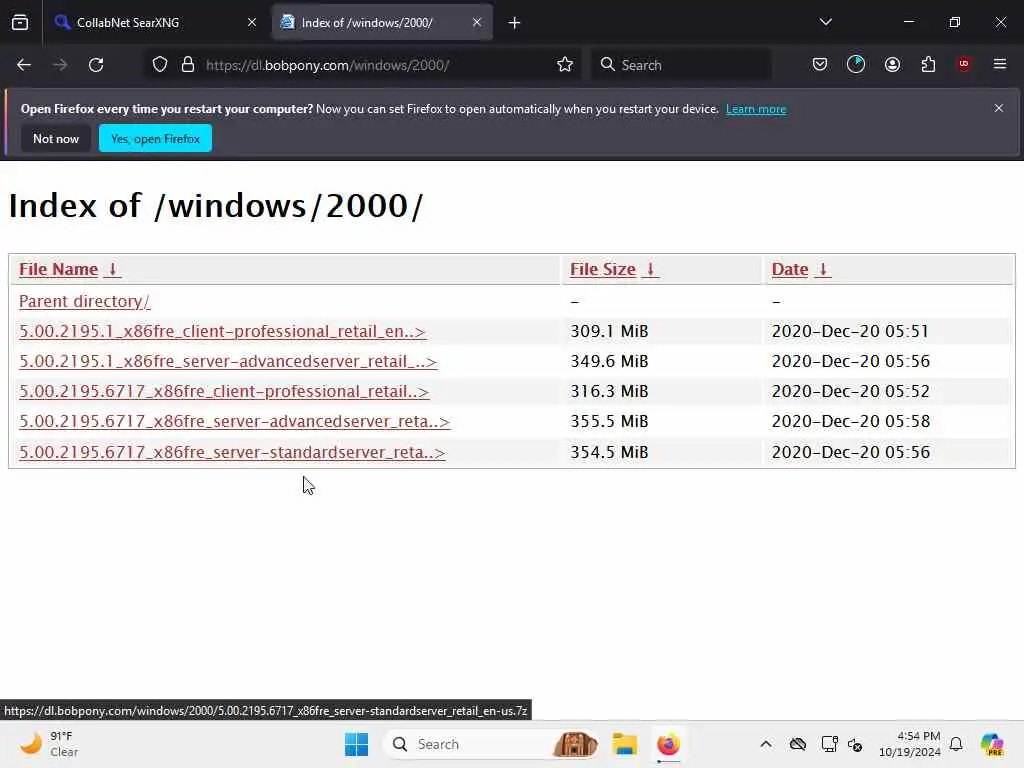Save page to Pocket

click(x=820, y=65)
